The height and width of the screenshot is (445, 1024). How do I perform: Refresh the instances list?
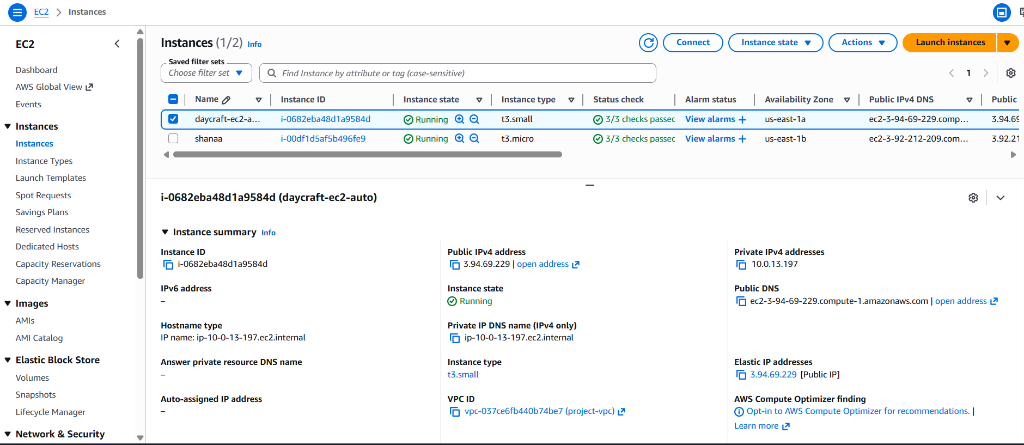648,42
